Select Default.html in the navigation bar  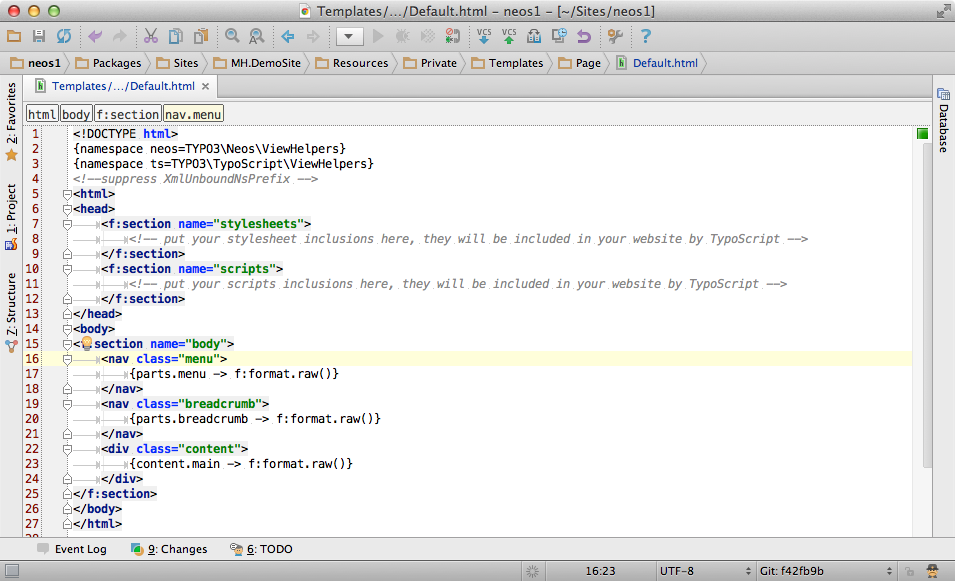tap(657, 63)
